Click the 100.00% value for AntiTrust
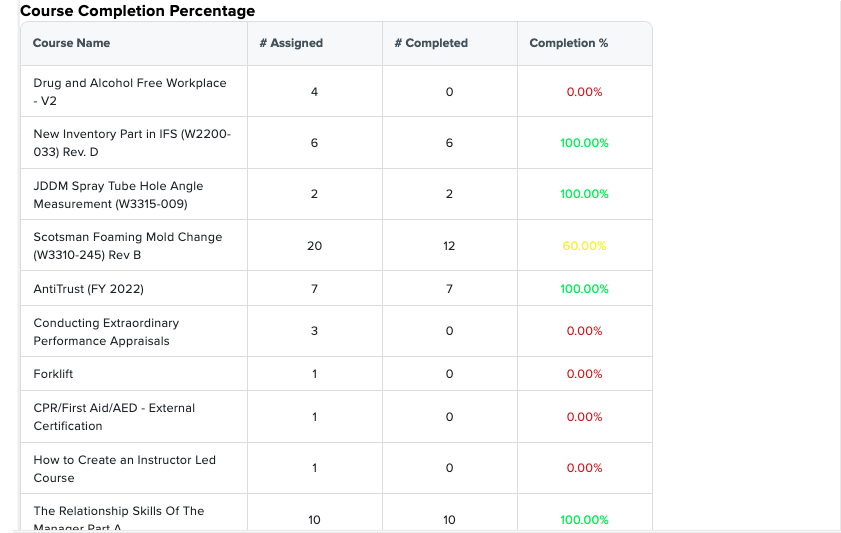The height and width of the screenshot is (533, 841). click(584, 289)
